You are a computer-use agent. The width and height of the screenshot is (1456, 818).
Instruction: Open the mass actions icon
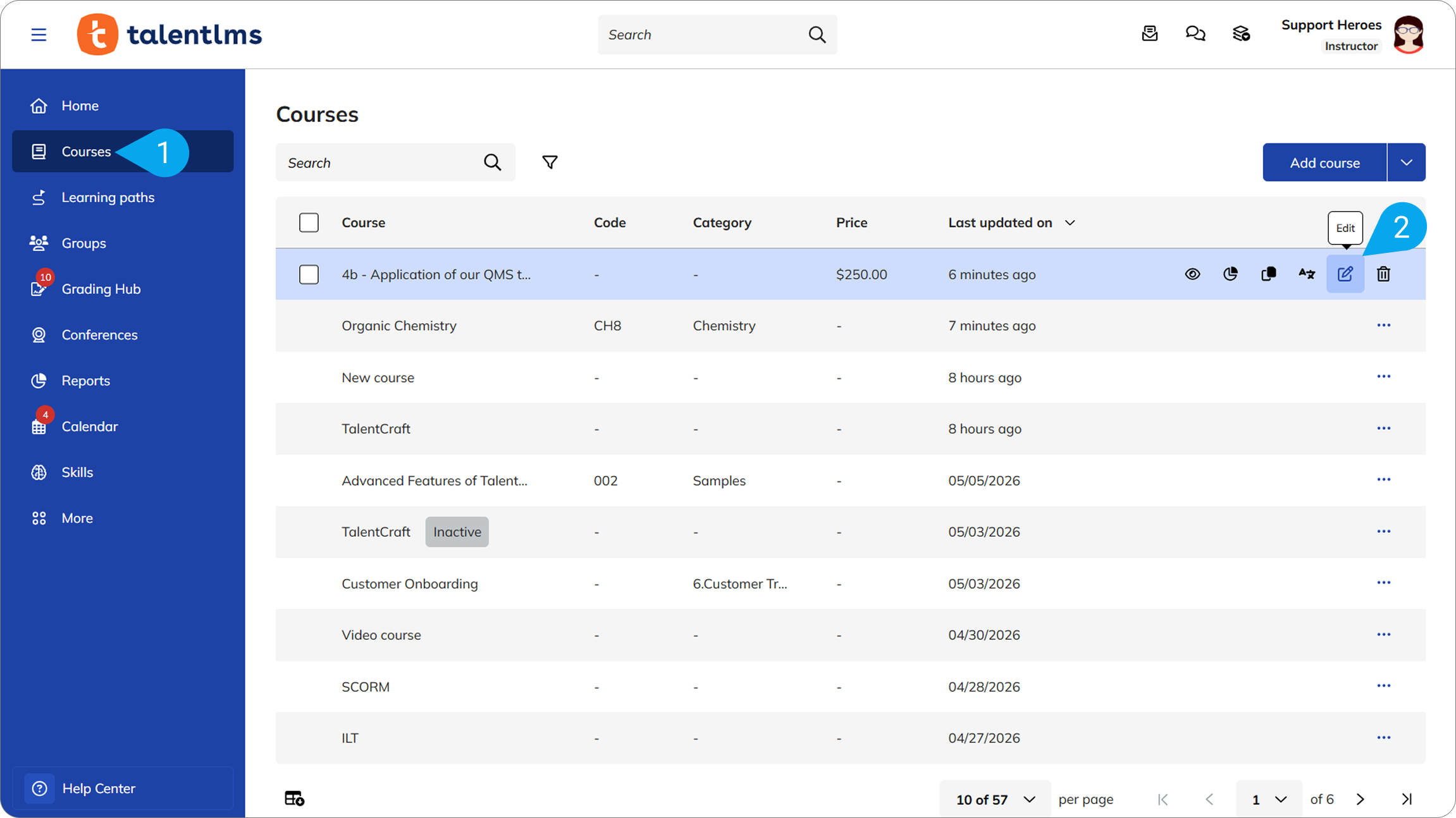pyautogui.click(x=294, y=798)
